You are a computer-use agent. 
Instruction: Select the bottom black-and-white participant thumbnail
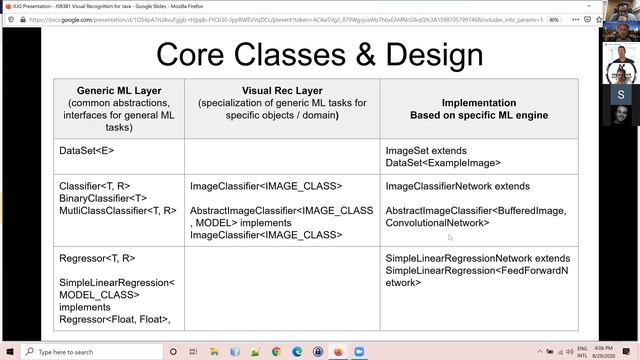(621, 115)
